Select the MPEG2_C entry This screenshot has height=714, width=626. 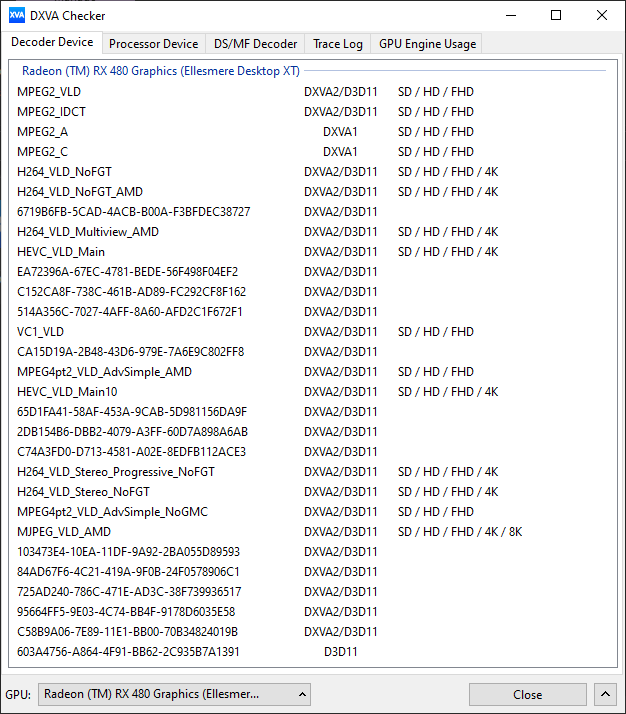pyautogui.click(x=312, y=152)
